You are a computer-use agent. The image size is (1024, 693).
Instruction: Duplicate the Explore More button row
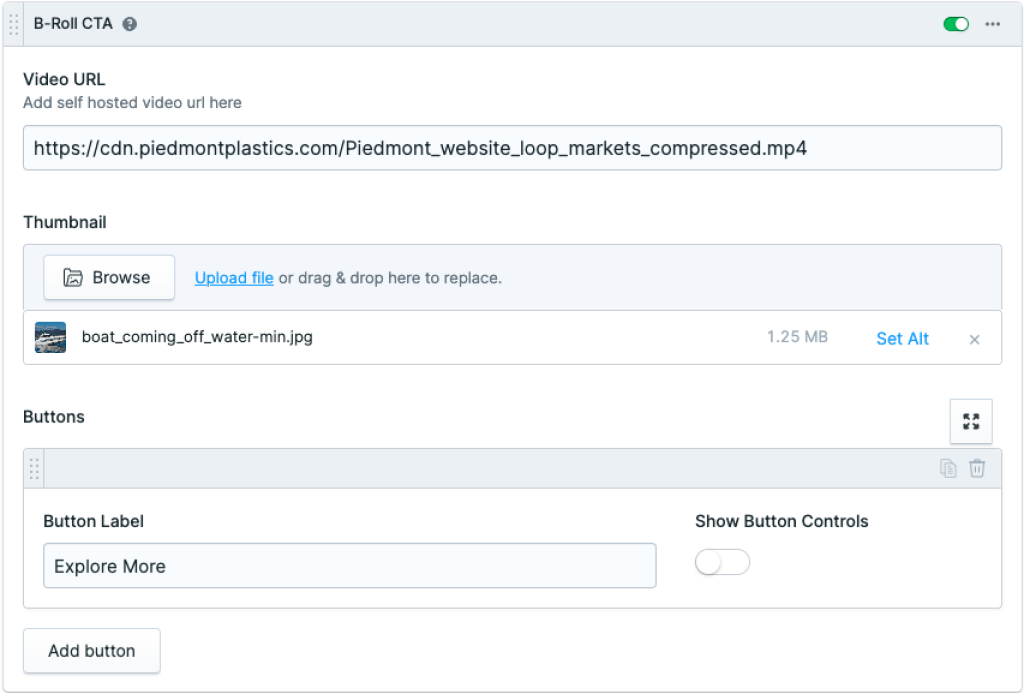coord(948,468)
